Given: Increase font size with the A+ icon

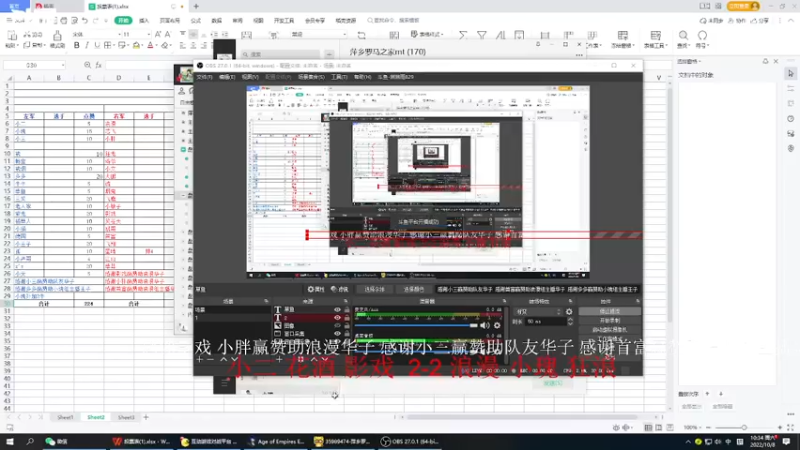Looking at the screenshot, I should point(158,34).
